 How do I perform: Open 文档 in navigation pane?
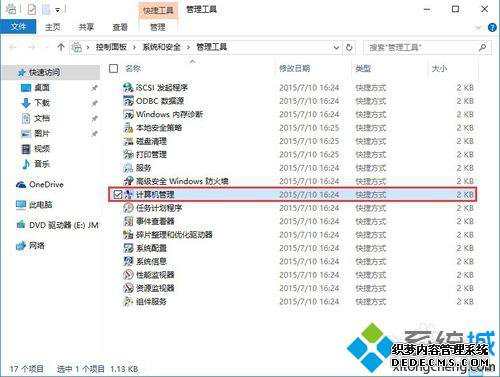pyautogui.click(x=42, y=118)
